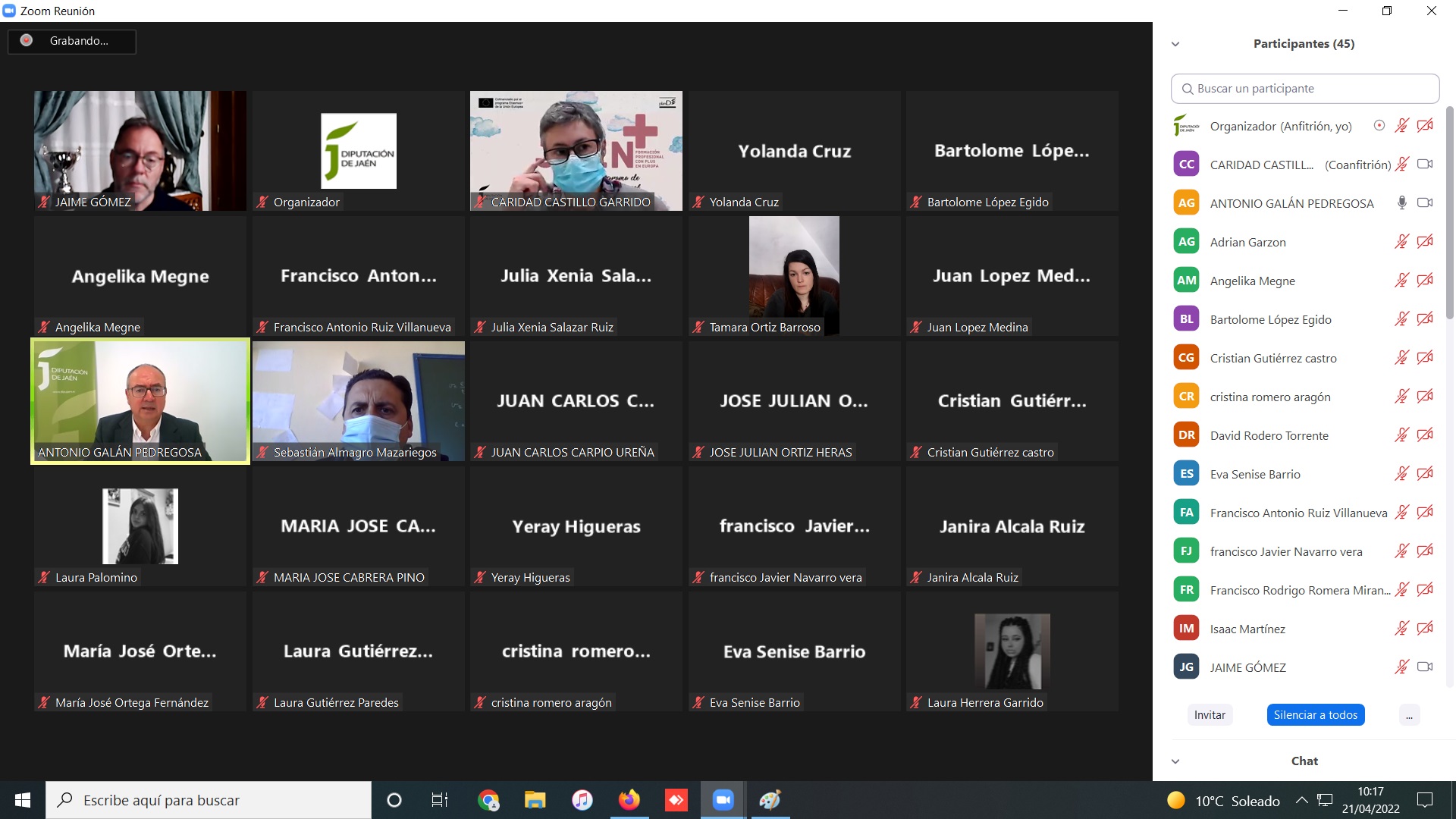Open the more options ellipsis menu
The height and width of the screenshot is (819, 1456).
[x=1409, y=715]
